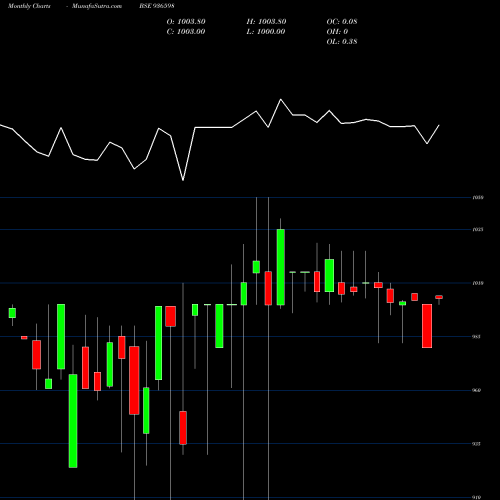
Task: Click the "OC: 0.08" value
Action: coord(342,22)
